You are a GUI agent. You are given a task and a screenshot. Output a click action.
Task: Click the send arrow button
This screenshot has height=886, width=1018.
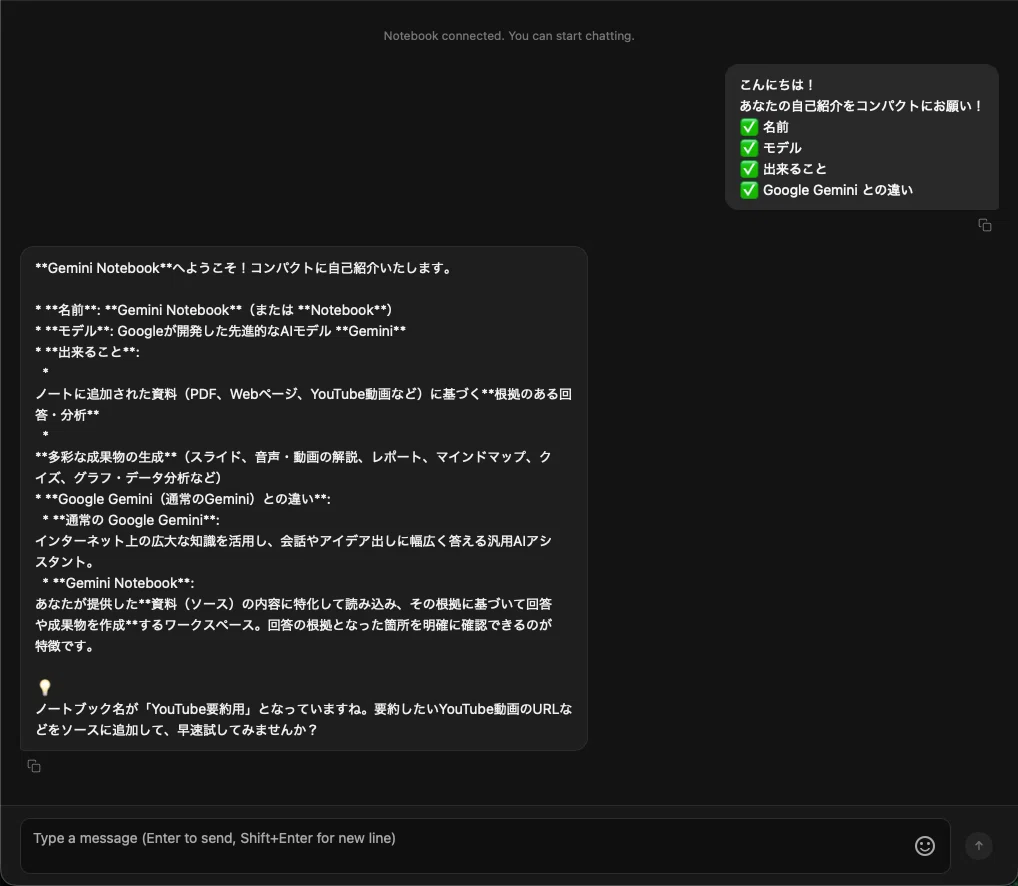pos(978,846)
